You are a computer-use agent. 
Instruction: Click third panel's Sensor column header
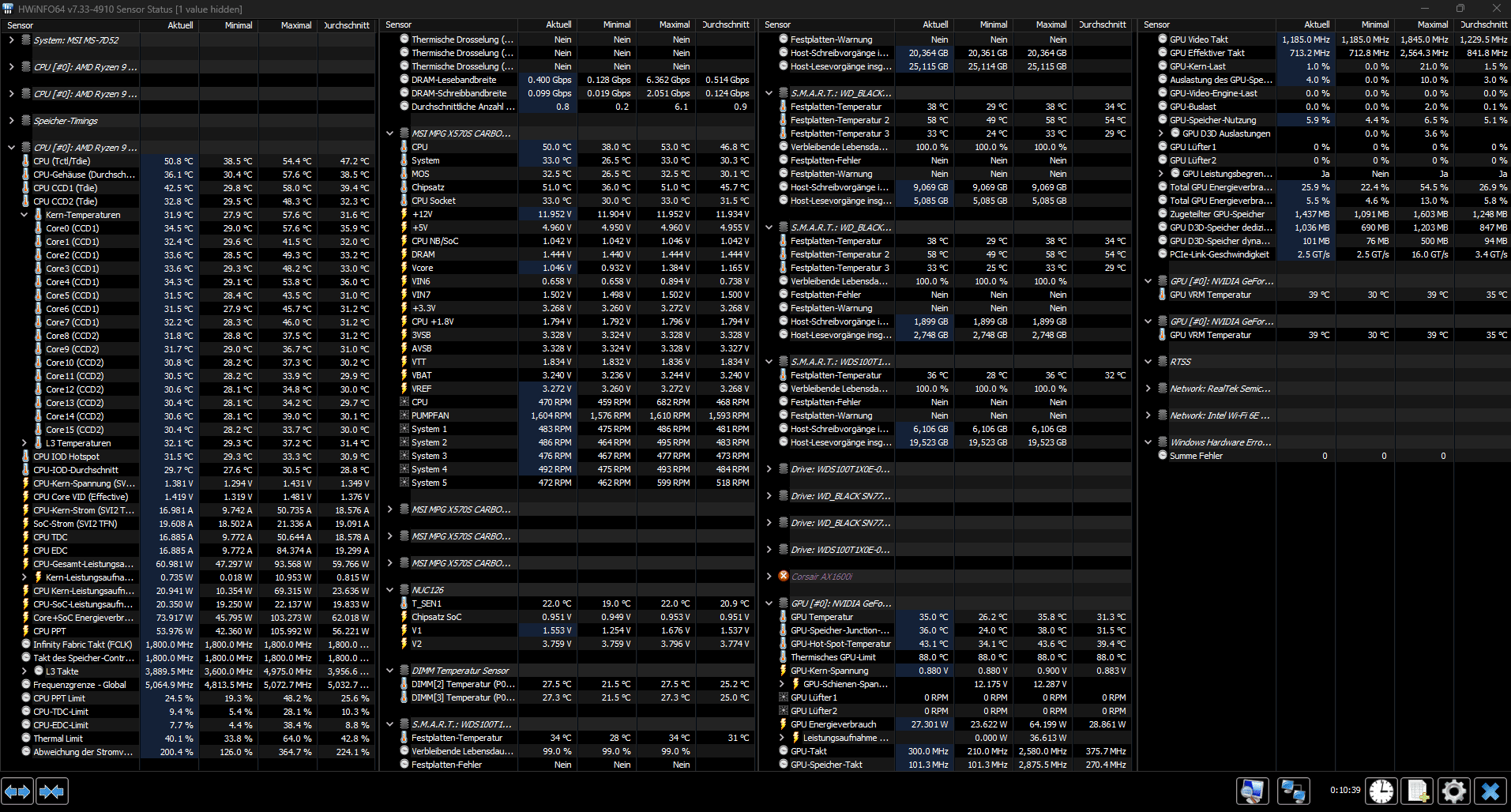click(x=826, y=25)
